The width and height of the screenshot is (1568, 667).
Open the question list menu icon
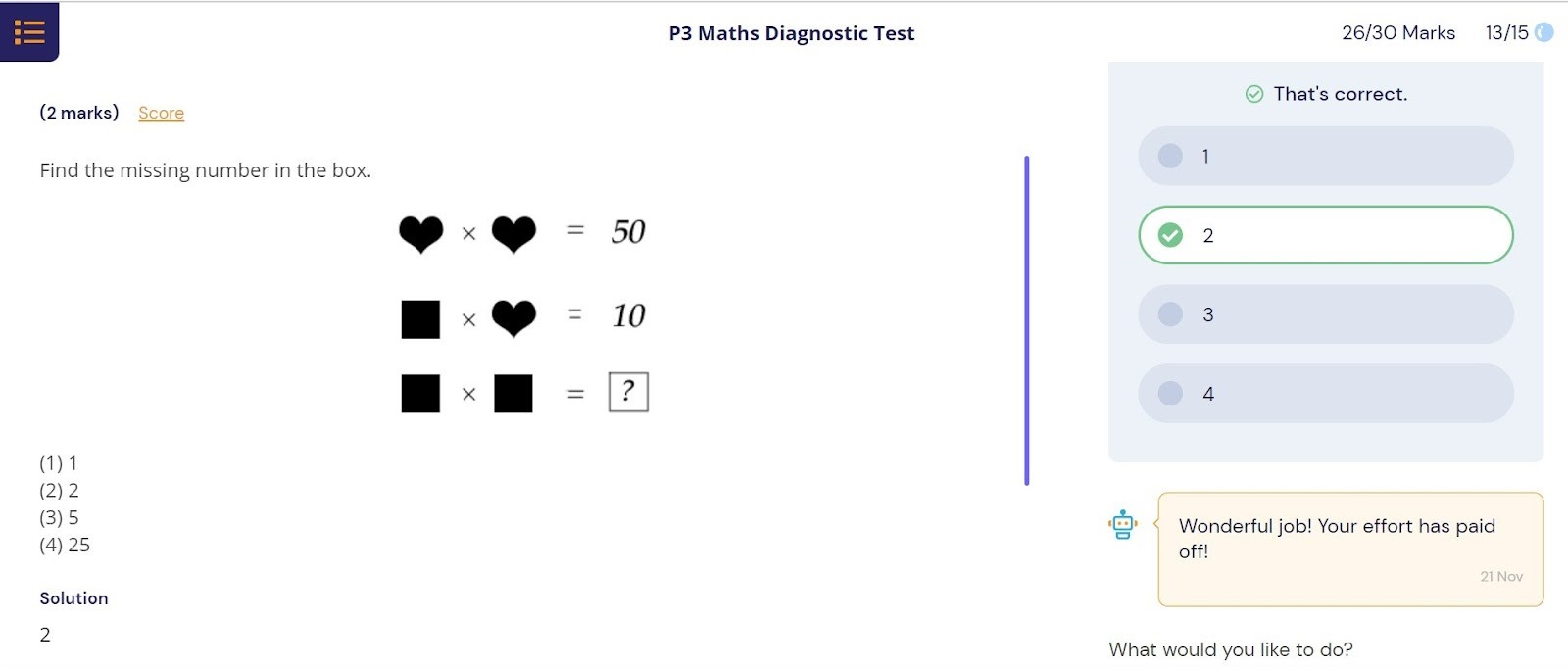[x=29, y=32]
